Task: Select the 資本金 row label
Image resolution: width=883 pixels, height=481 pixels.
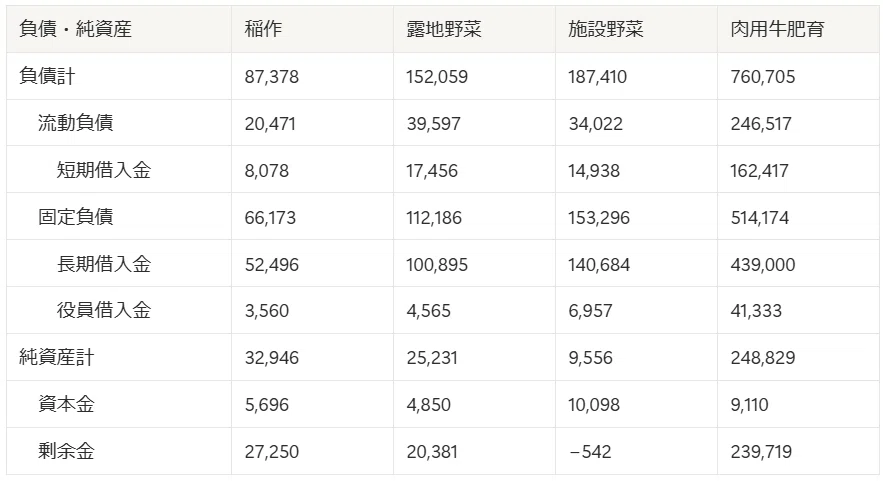Action: [x=119, y=404]
